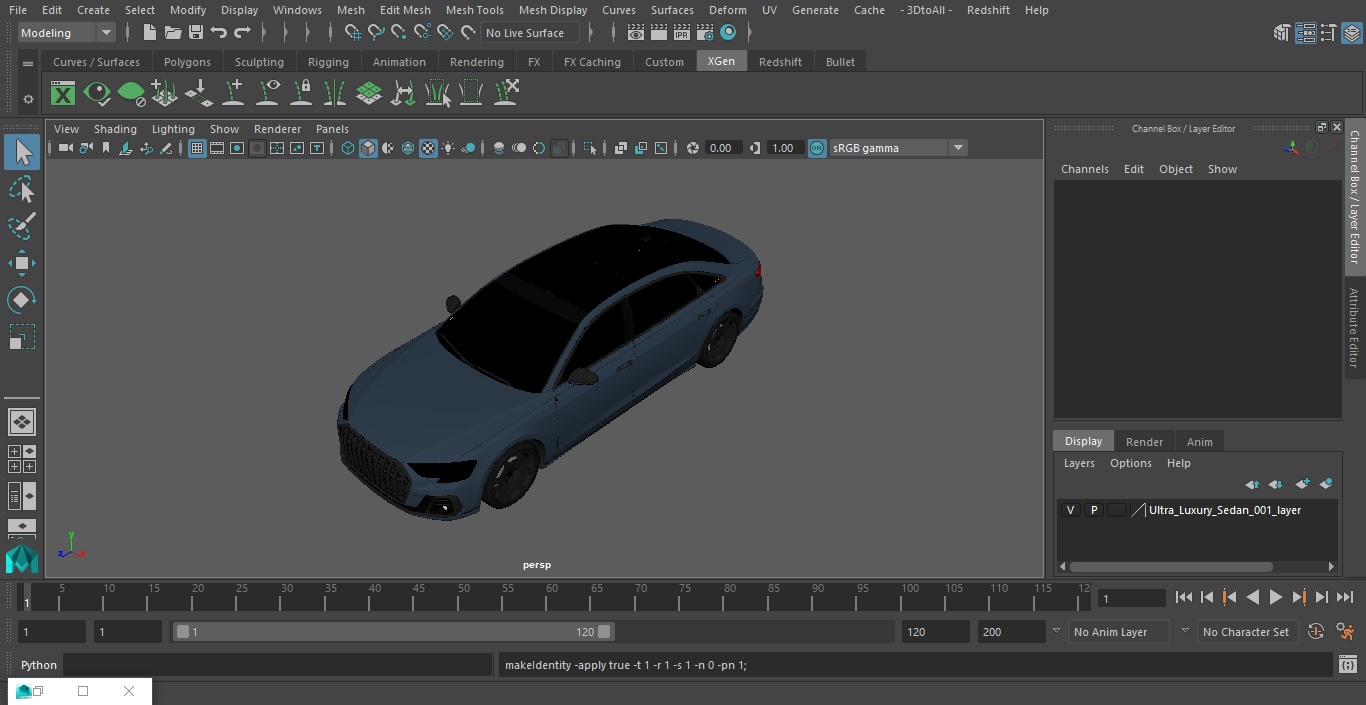This screenshot has width=1366, height=705.
Task: Open the Mesh Tools menu
Action: pyautogui.click(x=474, y=10)
